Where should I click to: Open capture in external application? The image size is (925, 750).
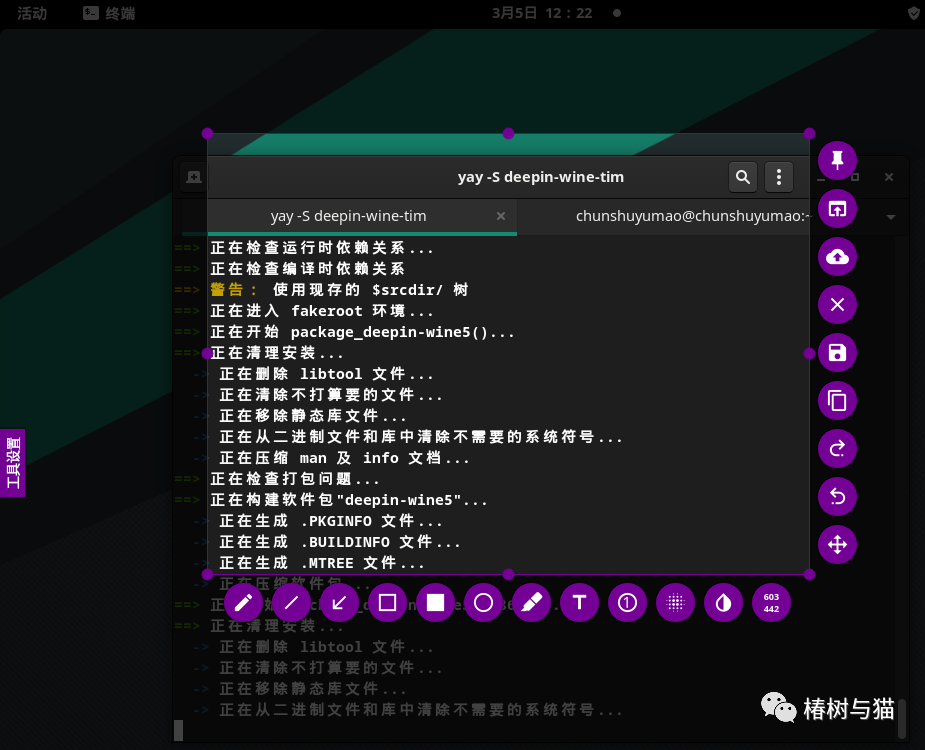coord(837,209)
